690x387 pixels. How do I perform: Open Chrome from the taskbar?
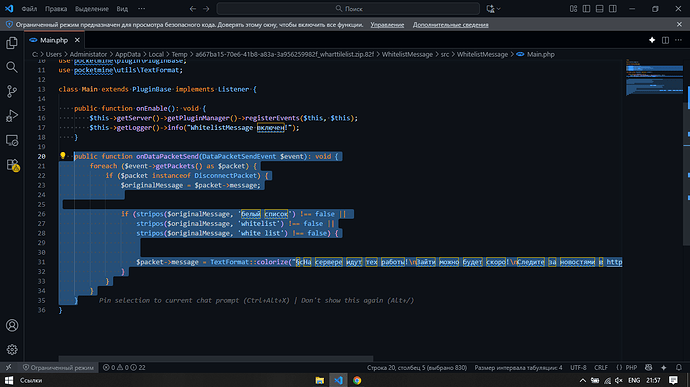click(x=357, y=380)
